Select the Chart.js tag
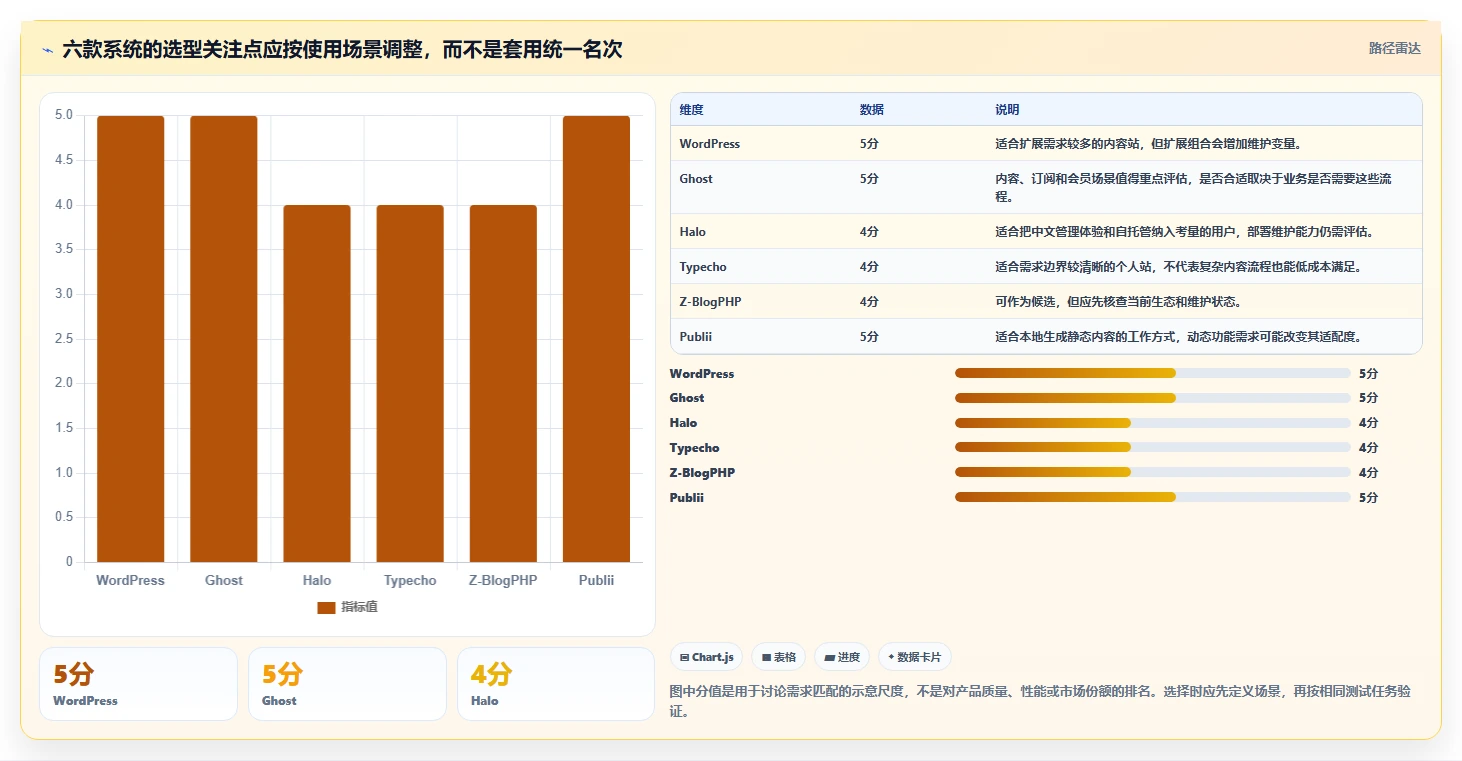The image size is (1462, 761). click(x=707, y=657)
